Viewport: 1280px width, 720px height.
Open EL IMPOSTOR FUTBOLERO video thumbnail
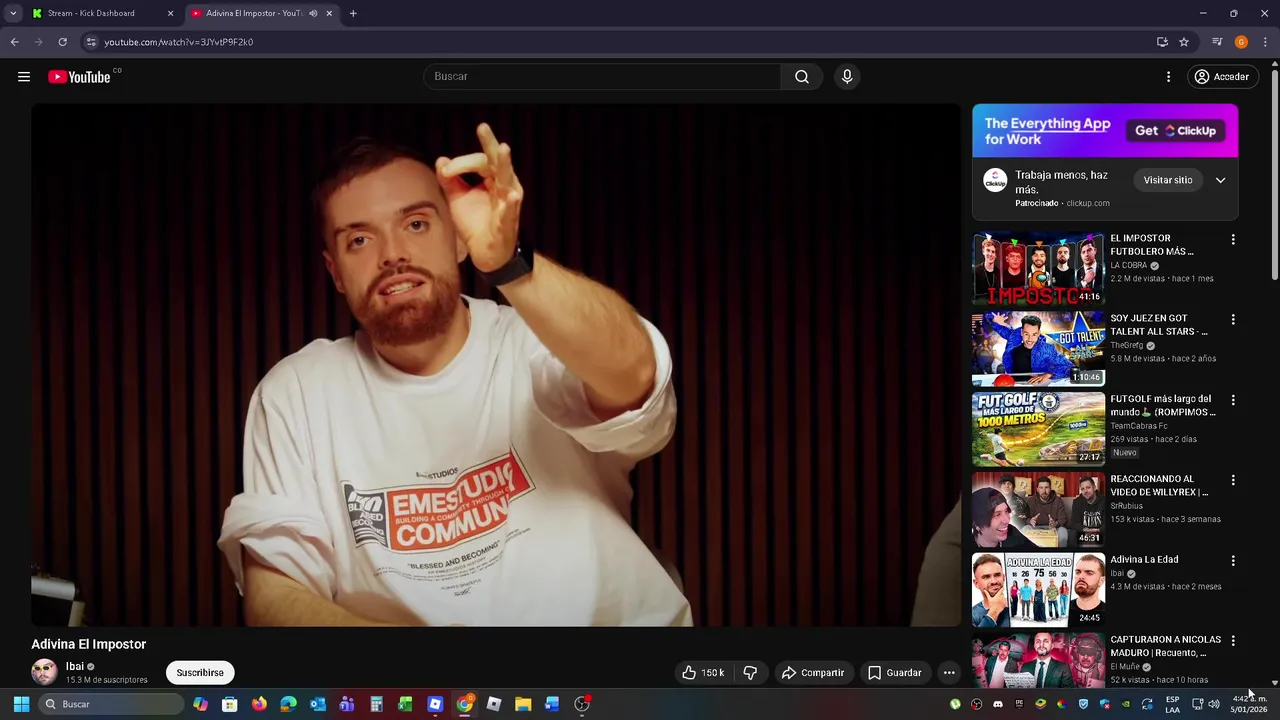click(x=1038, y=269)
